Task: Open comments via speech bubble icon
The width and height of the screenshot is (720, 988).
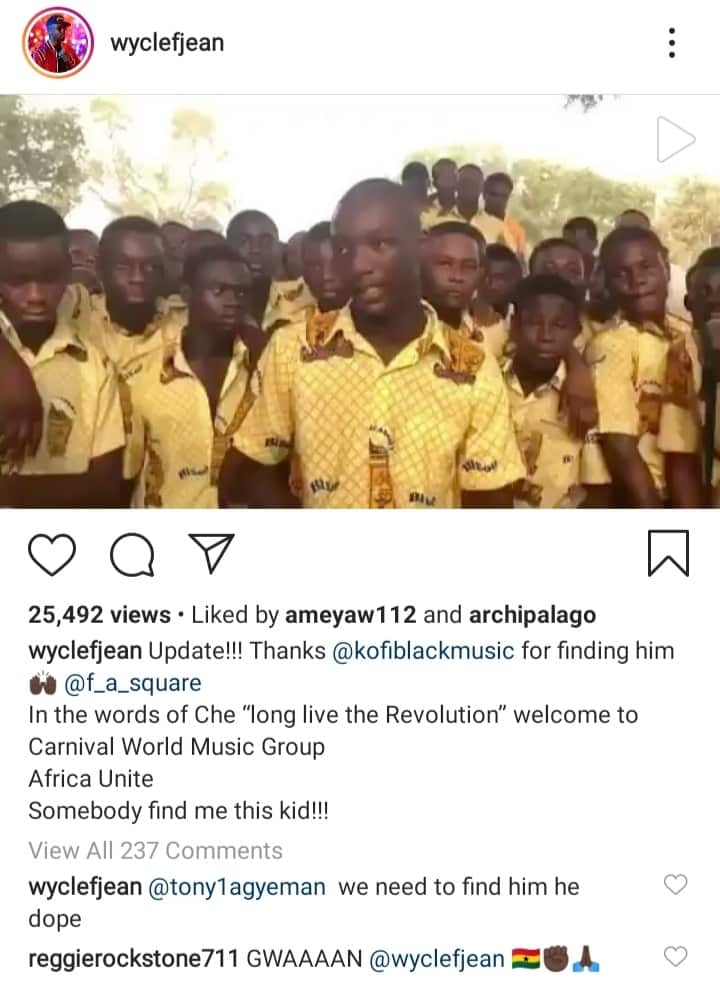Action: pyautogui.click(x=132, y=554)
